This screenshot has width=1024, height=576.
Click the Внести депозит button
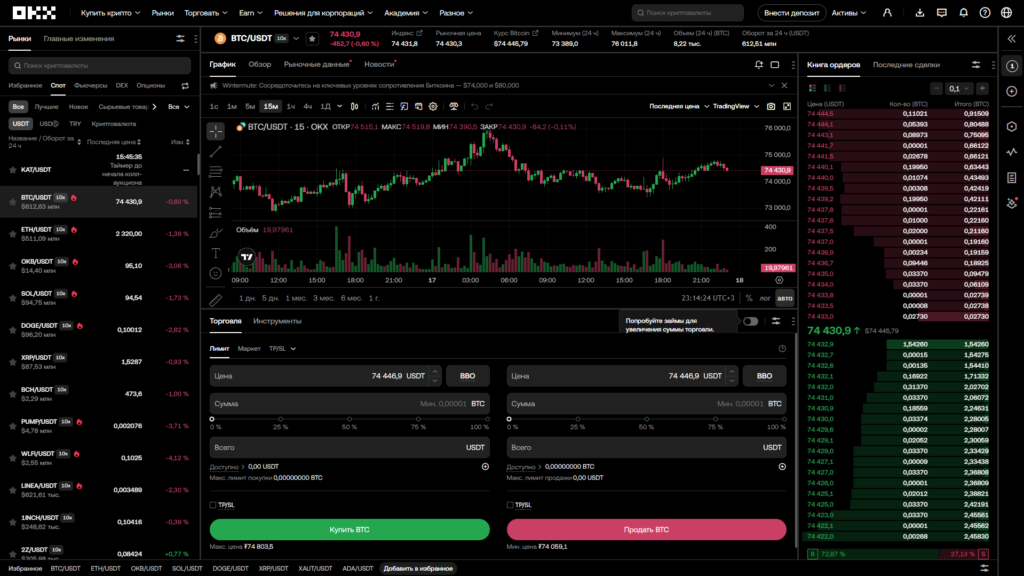[792, 12]
